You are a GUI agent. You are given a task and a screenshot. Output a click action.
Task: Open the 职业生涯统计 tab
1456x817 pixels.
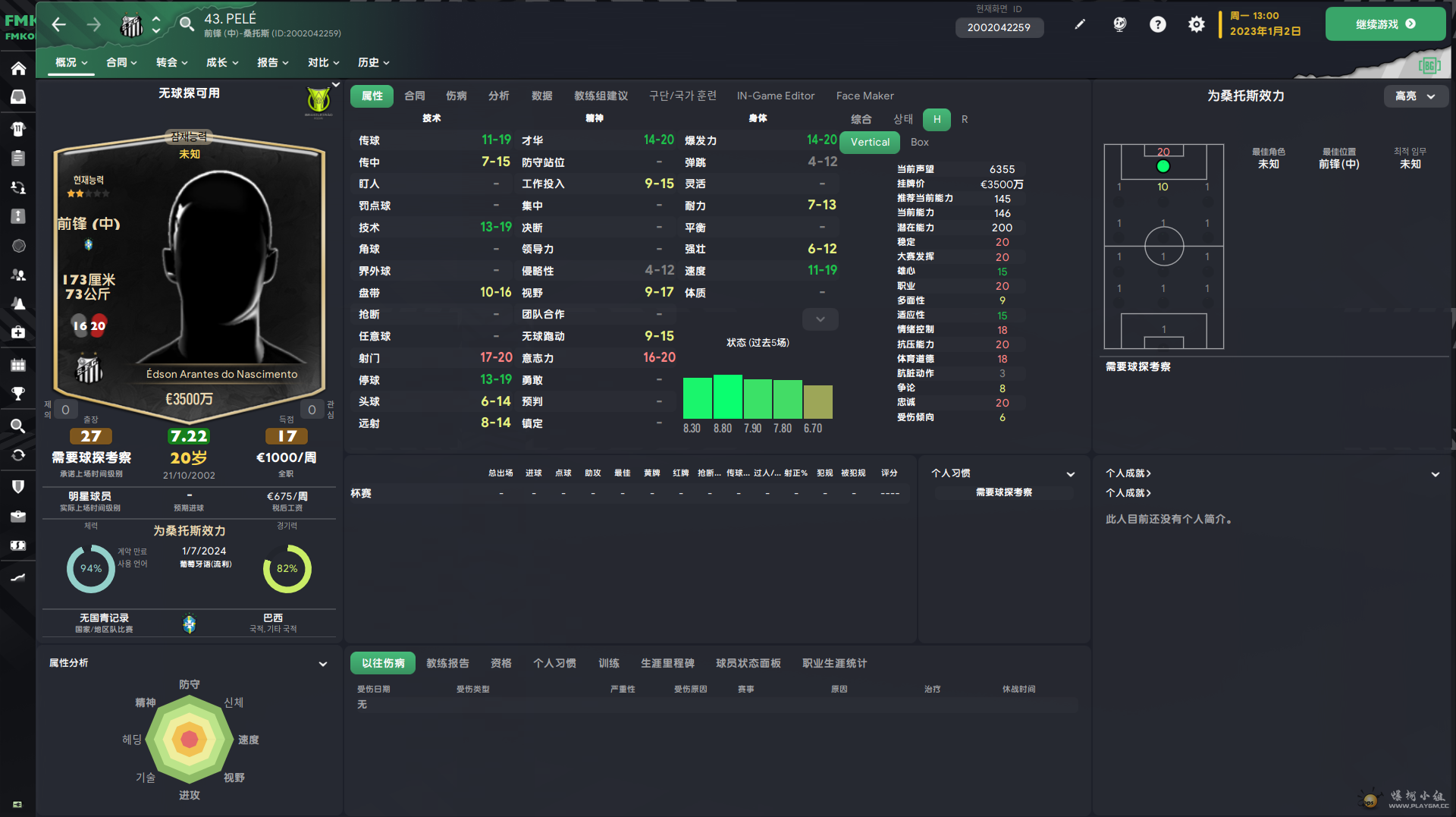[834, 663]
